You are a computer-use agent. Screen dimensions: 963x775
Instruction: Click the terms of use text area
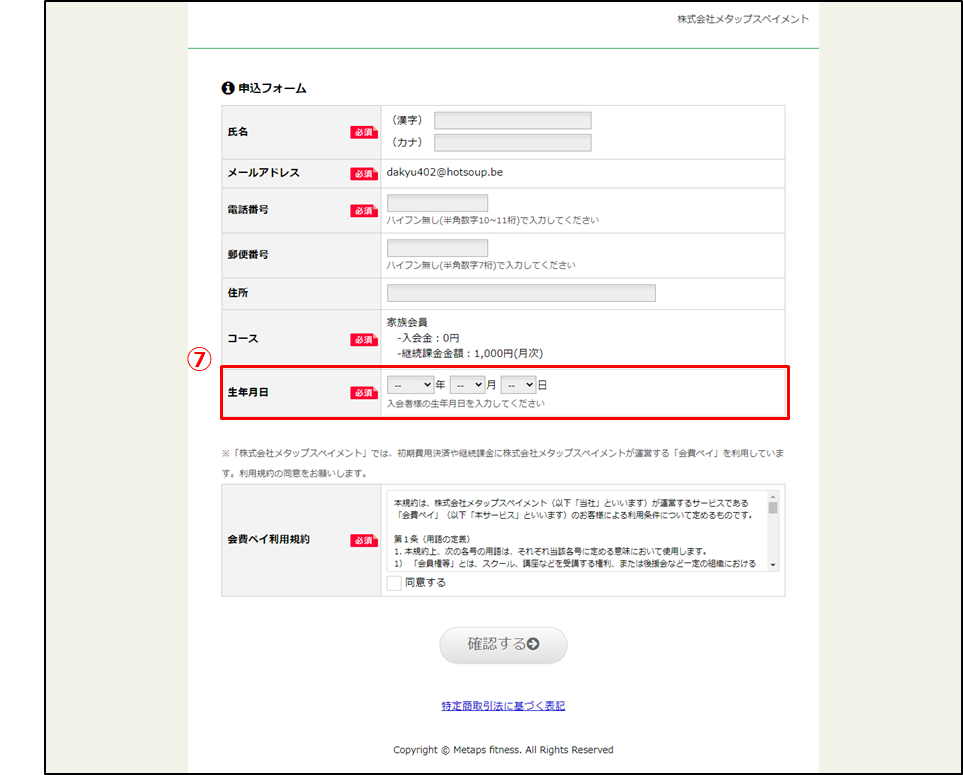(x=575, y=530)
